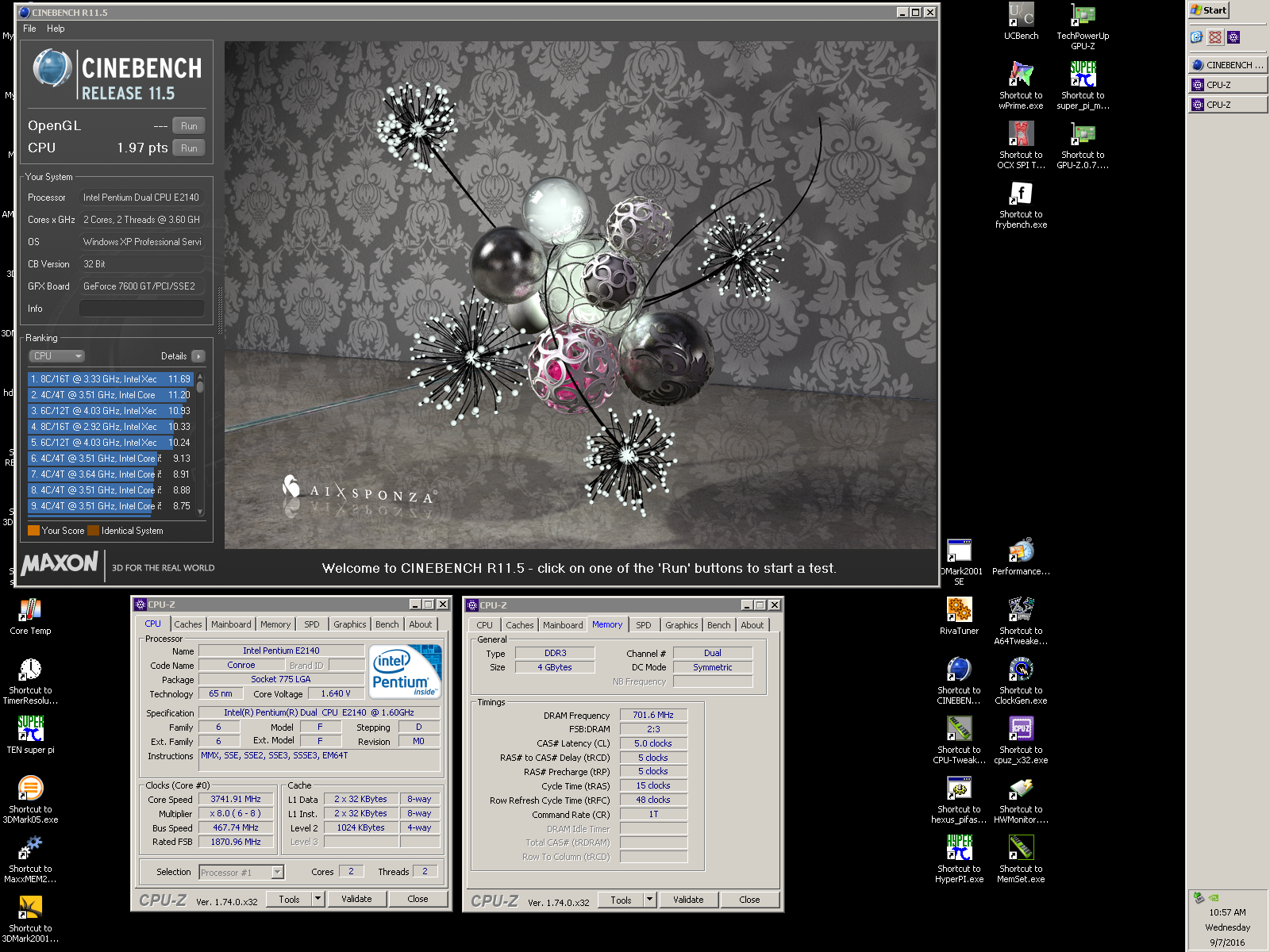
Task: Open the Help menu in CINEBENCH
Action: point(56,29)
